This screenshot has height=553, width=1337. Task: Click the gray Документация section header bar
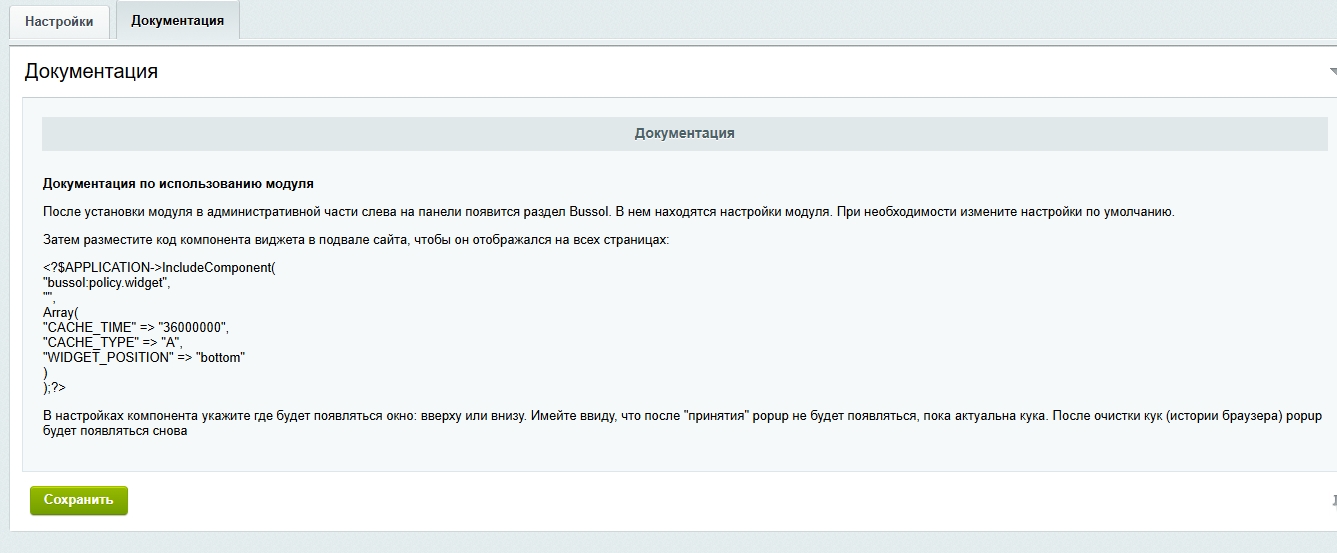[x=684, y=133]
